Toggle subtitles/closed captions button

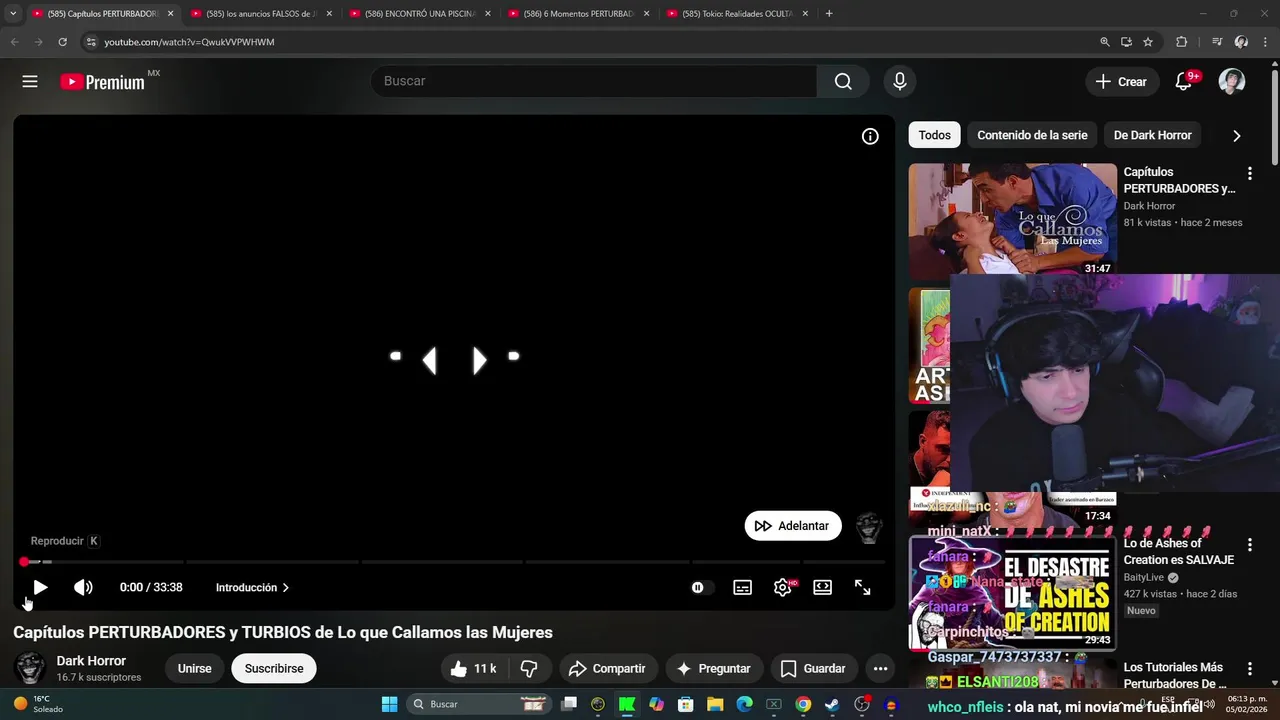tap(742, 587)
